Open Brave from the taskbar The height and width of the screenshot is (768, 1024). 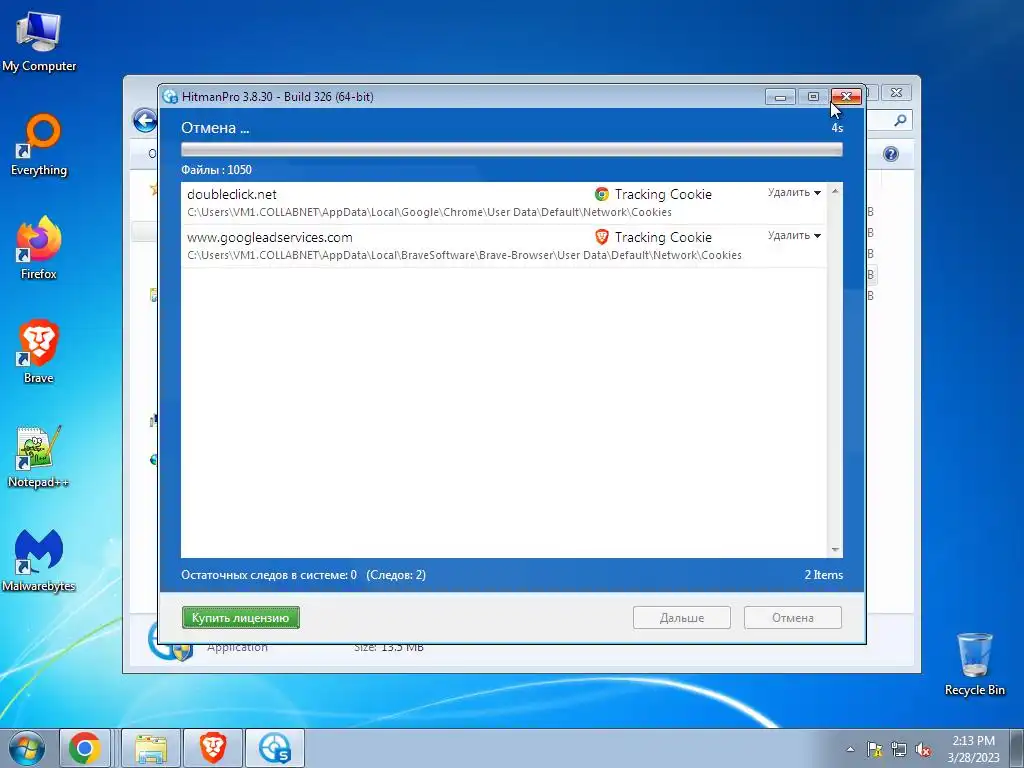(213, 748)
